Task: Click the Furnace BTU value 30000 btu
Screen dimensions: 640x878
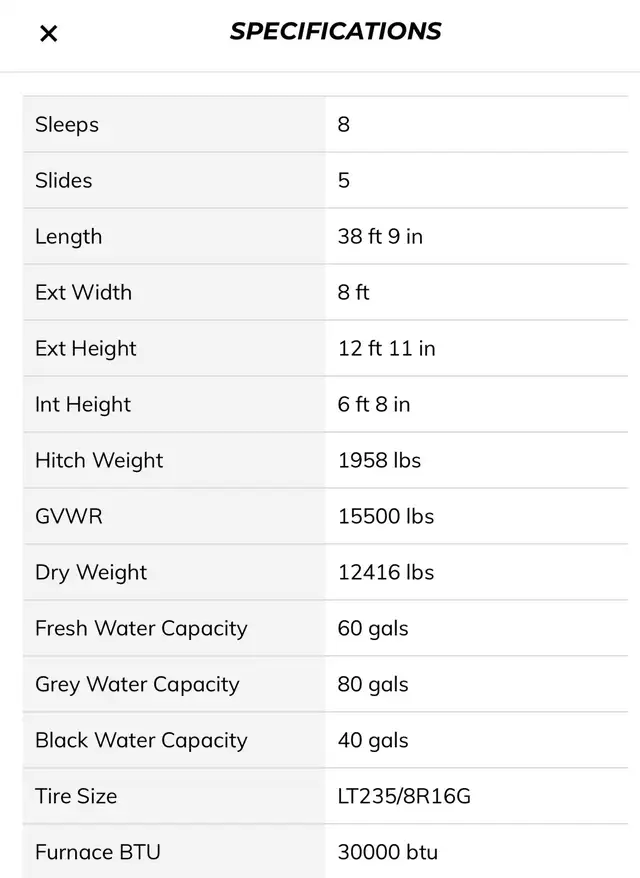Action: [388, 853]
